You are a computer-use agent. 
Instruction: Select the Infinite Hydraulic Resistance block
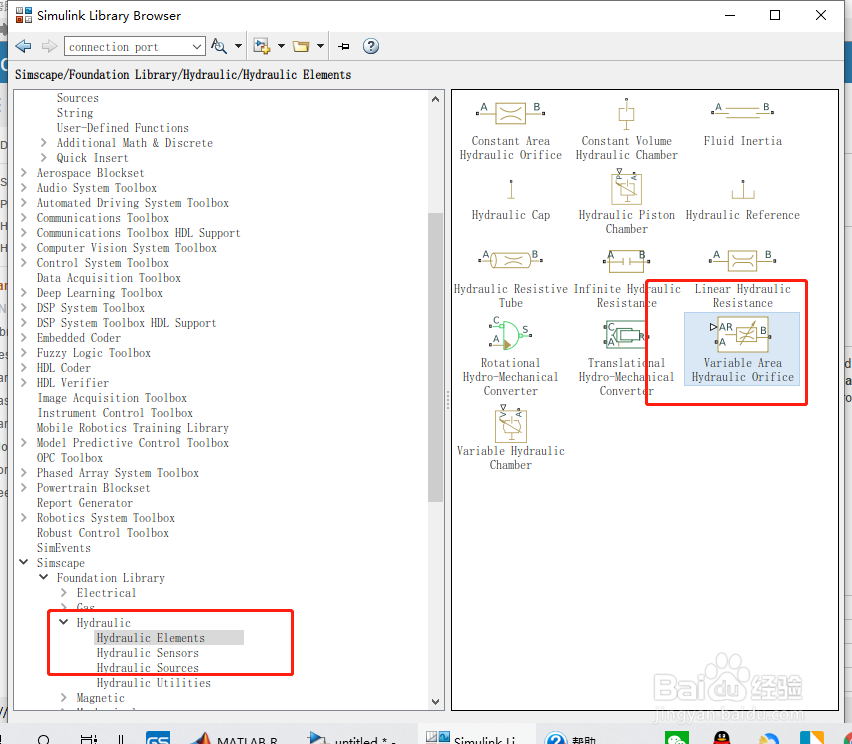(x=627, y=279)
